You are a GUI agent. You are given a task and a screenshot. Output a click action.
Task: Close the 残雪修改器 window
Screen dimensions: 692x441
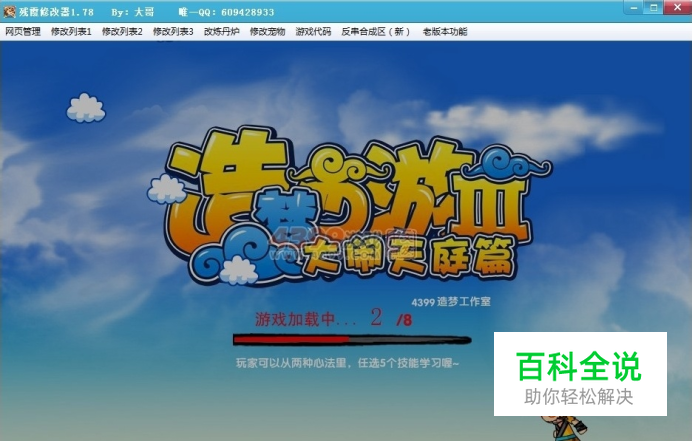tap(677, 8)
